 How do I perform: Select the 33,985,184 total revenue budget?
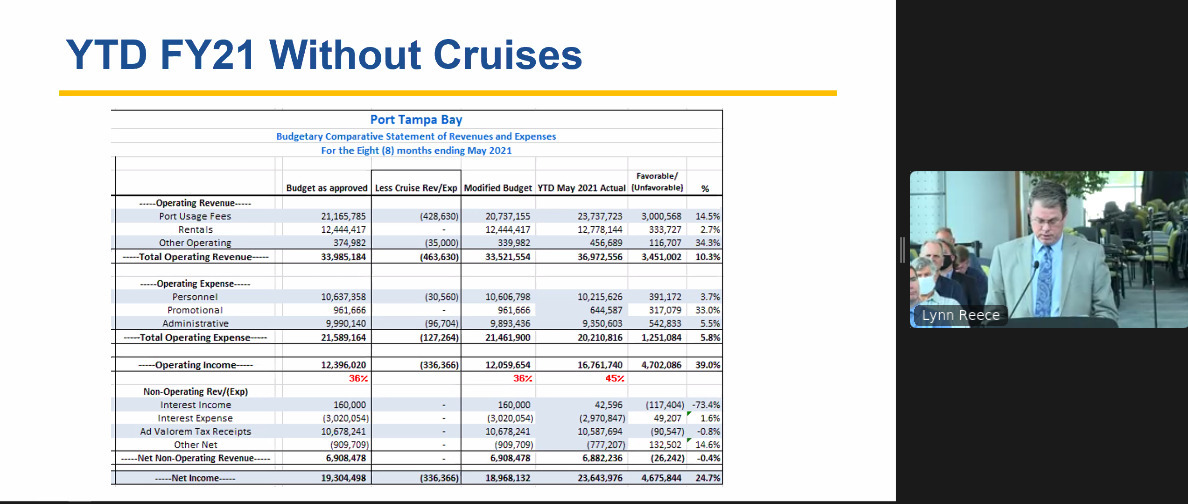345,257
